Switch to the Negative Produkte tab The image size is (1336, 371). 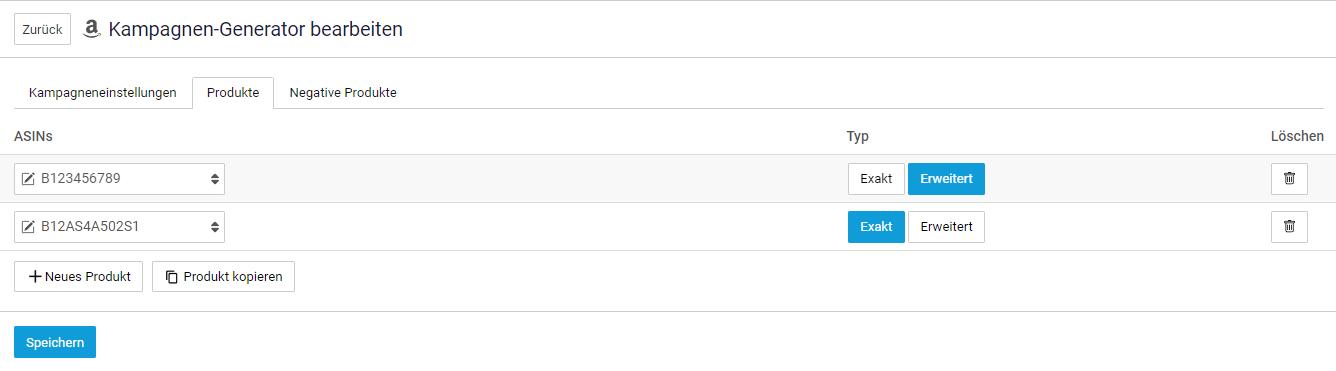(x=343, y=93)
